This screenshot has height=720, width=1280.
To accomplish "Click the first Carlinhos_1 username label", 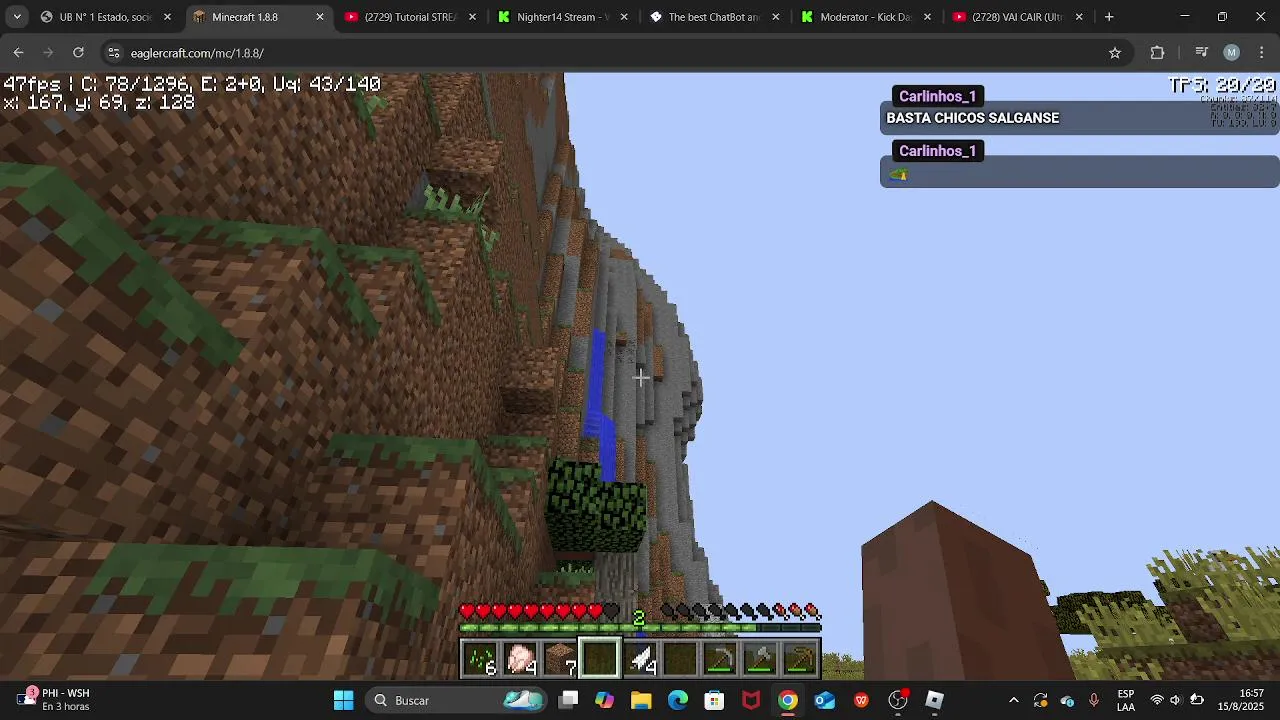I will (937, 96).
